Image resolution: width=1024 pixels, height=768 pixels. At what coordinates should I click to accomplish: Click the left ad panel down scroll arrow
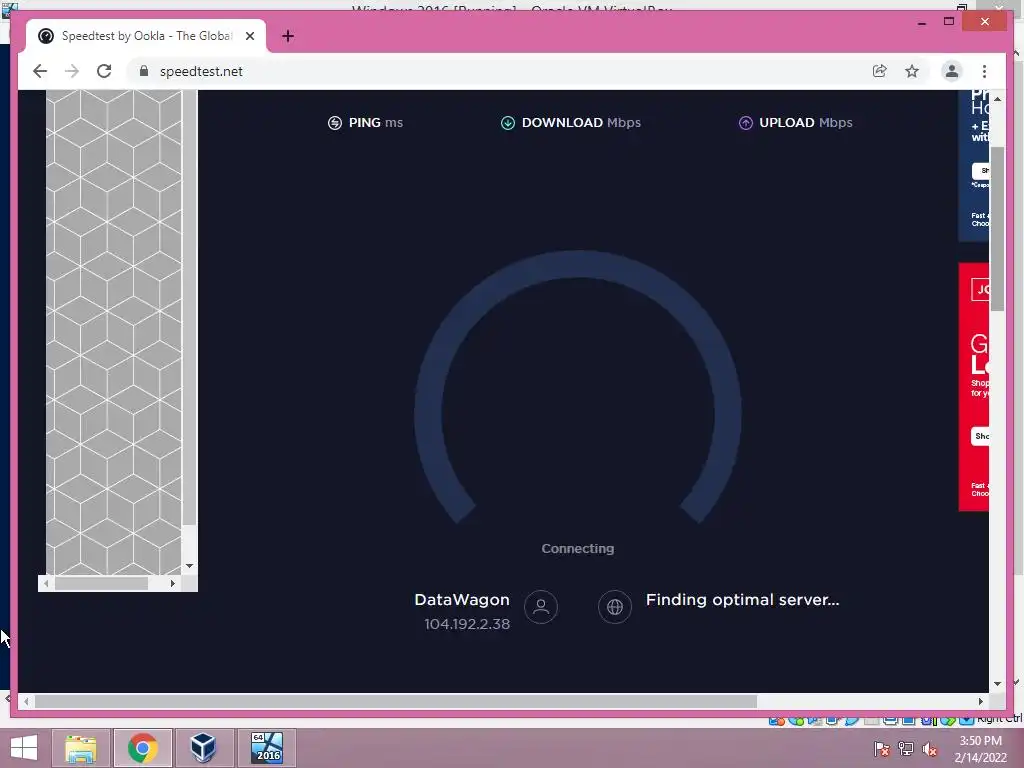click(x=189, y=566)
